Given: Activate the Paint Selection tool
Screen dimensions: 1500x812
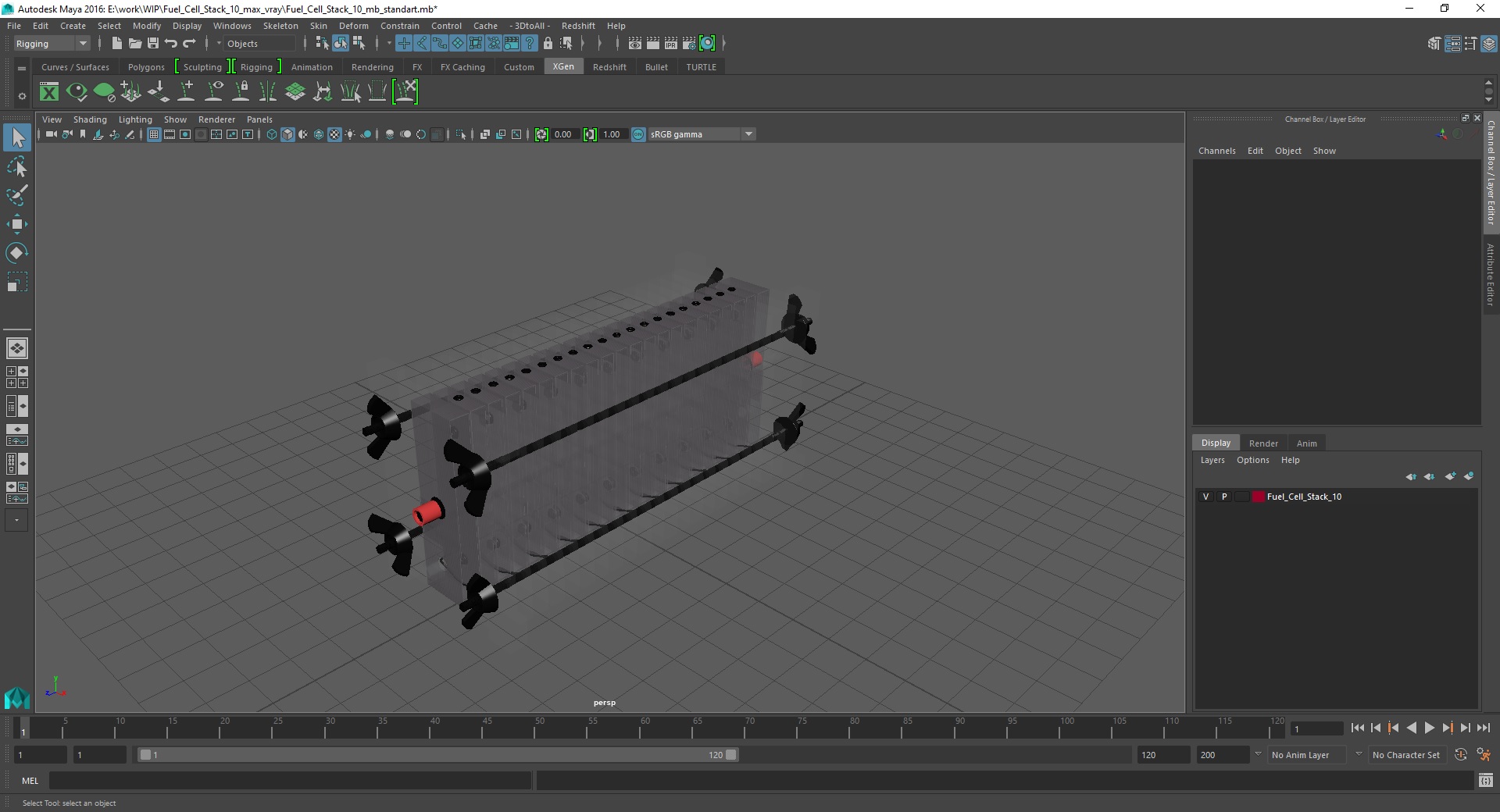Looking at the screenshot, I should pos(17,195).
